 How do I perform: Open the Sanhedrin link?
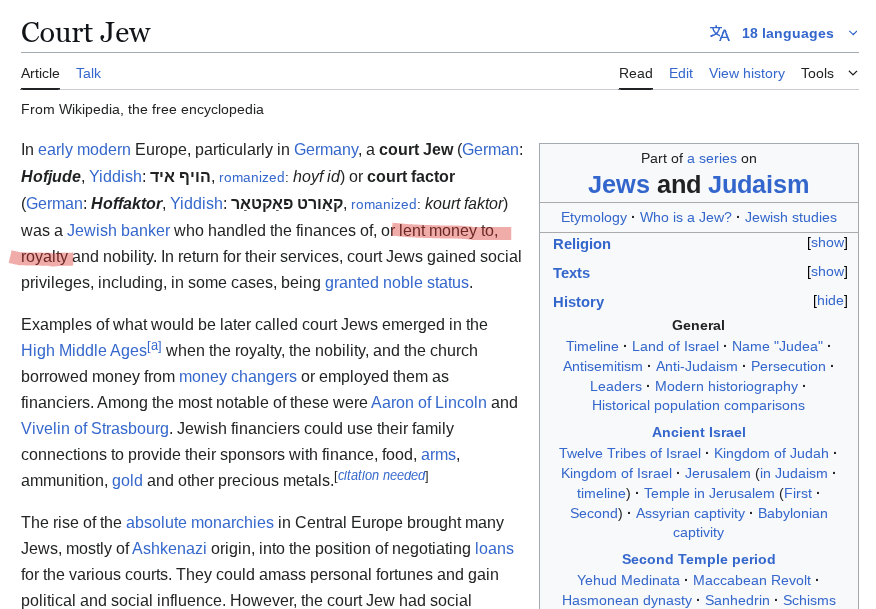click(x=737, y=601)
